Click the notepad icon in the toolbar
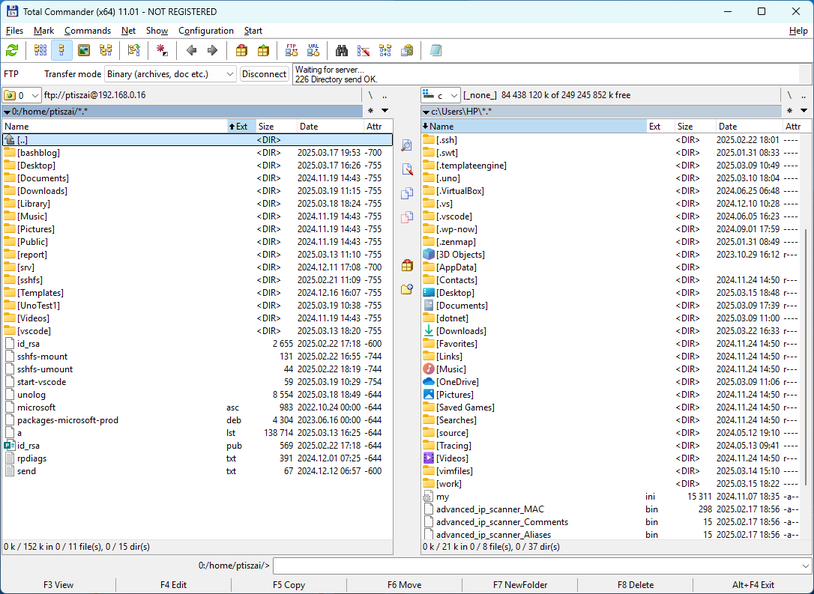This screenshot has width=814, height=594. tap(436, 50)
